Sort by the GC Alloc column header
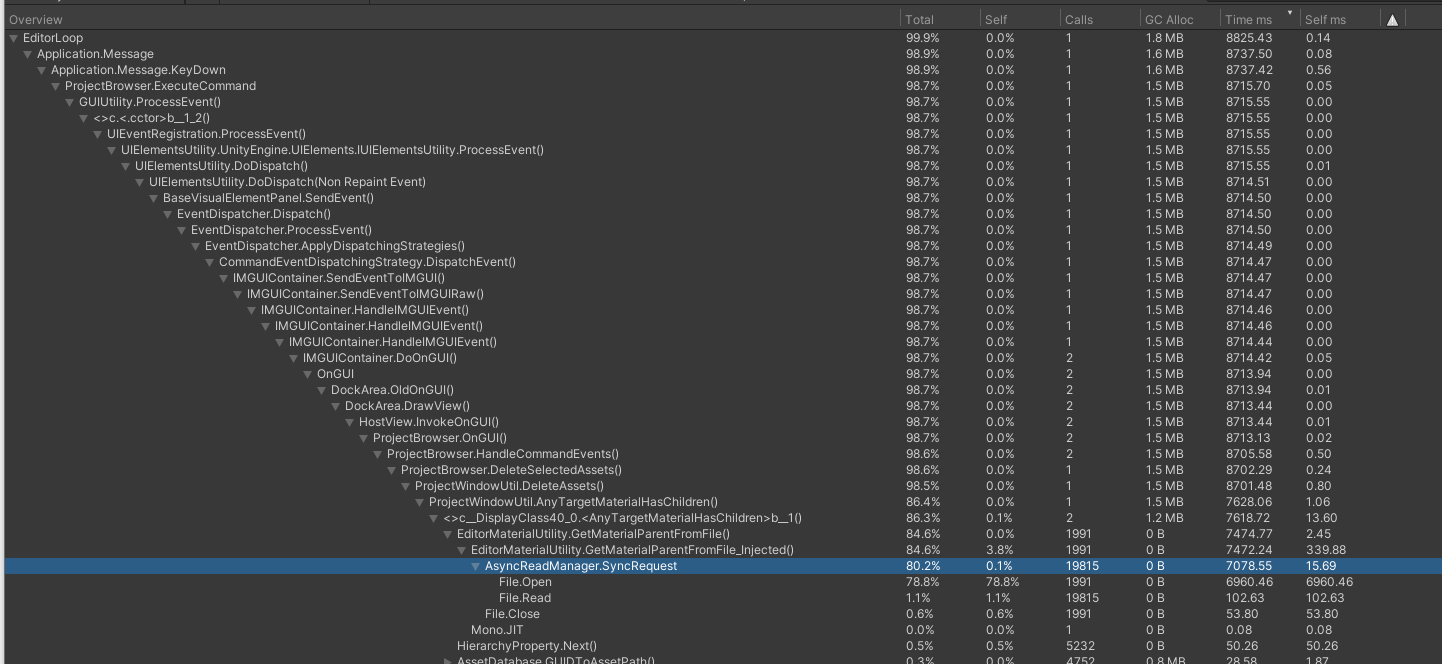 [x=1170, y=18]
